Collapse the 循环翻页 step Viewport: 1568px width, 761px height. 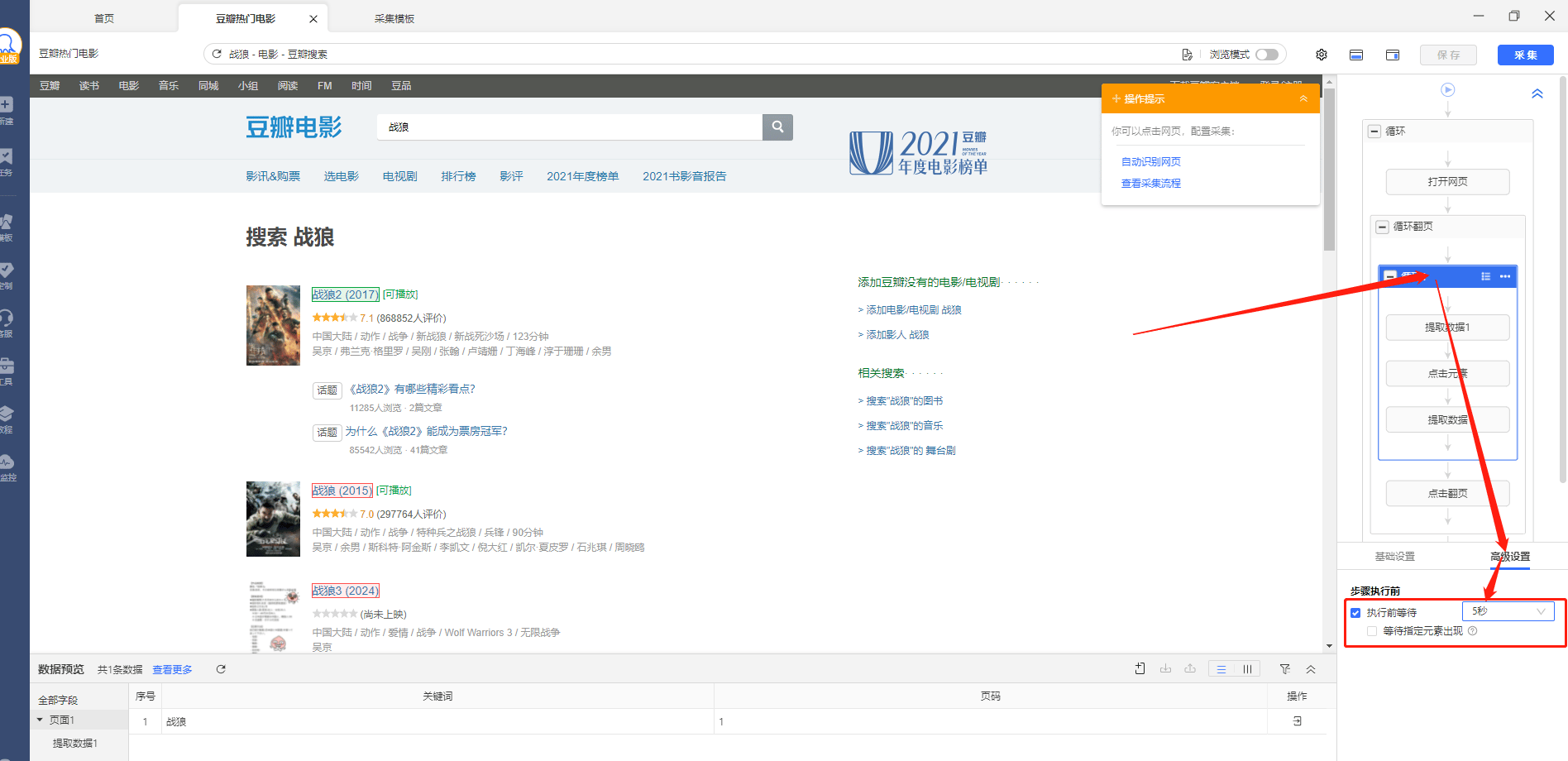coord(1382,227)
